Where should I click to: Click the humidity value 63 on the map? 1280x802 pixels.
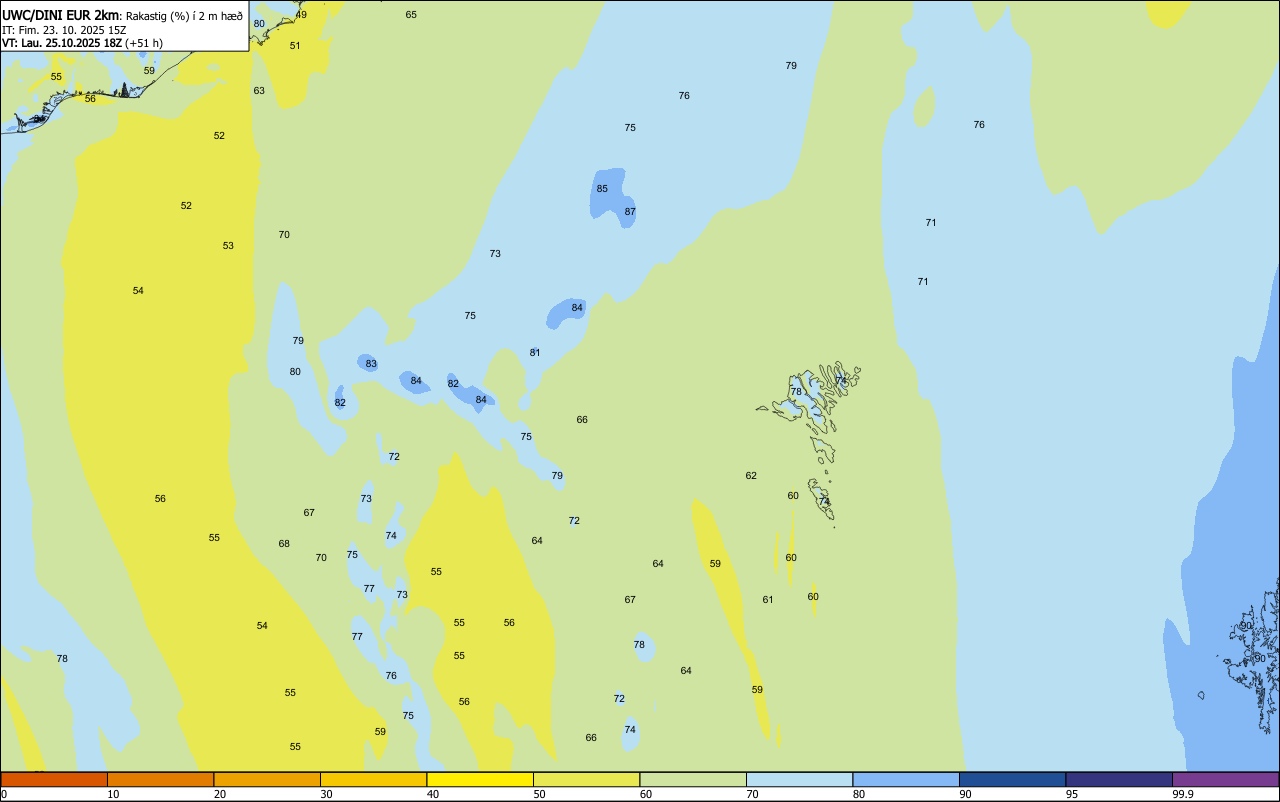tap(259, 91)
